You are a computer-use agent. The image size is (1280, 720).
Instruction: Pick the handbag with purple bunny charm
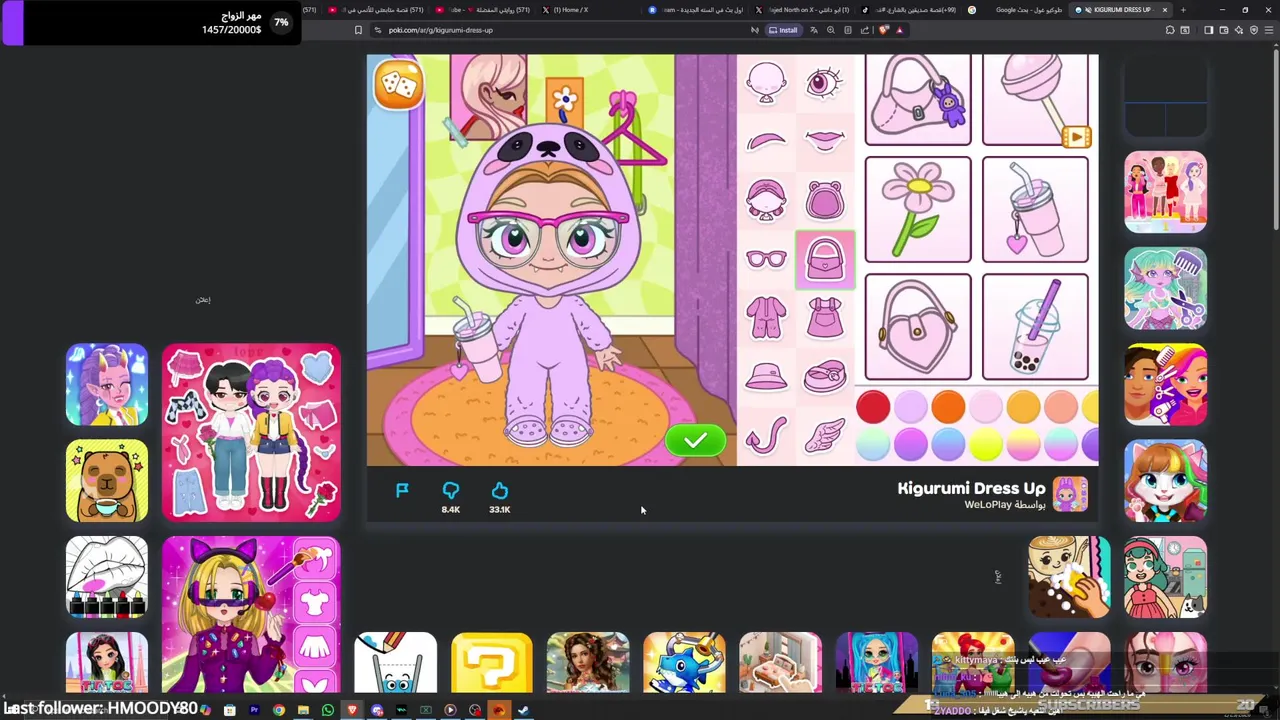917,100
